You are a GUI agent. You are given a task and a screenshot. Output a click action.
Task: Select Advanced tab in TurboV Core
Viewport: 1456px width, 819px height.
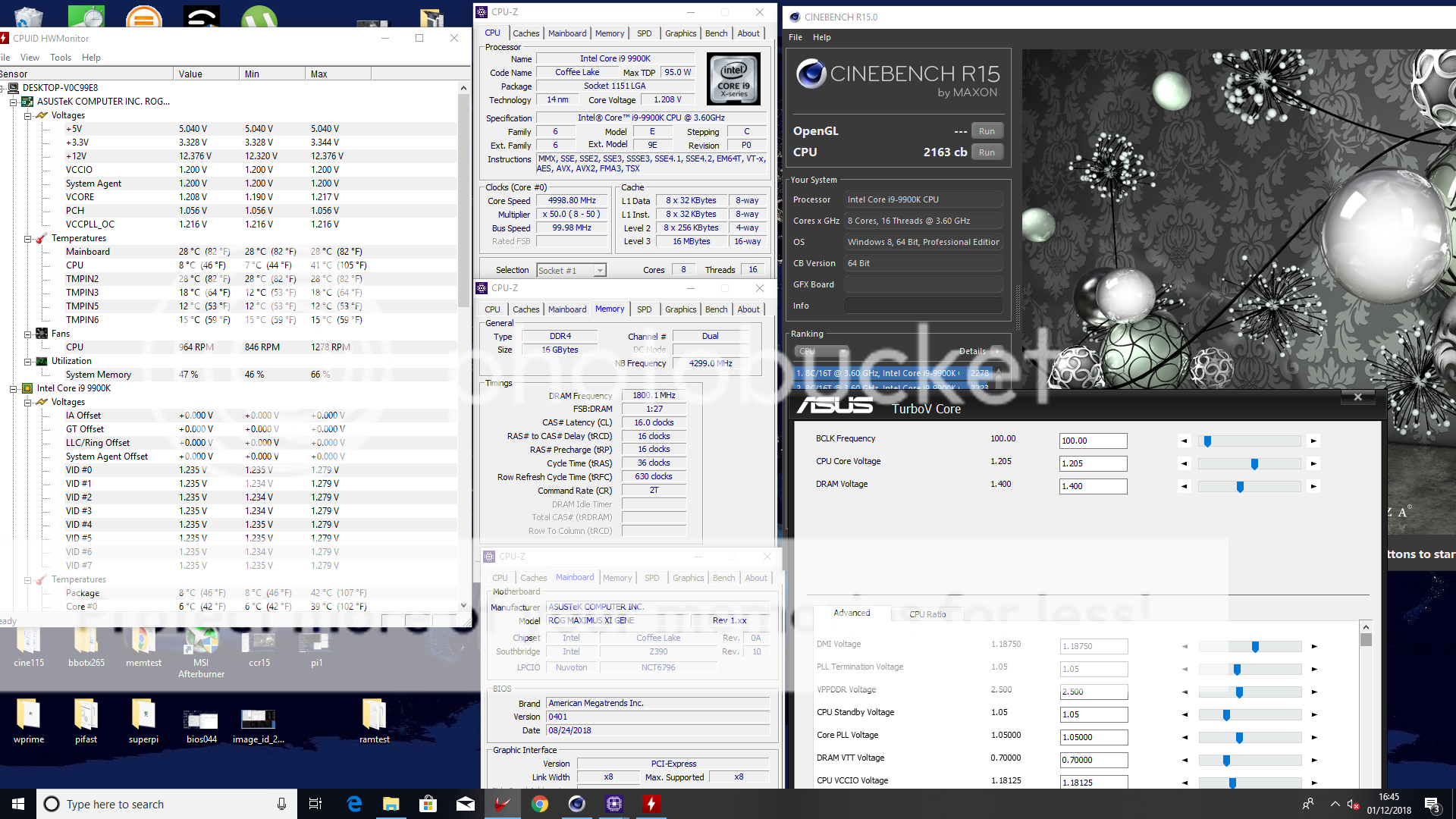click(852, 613)
